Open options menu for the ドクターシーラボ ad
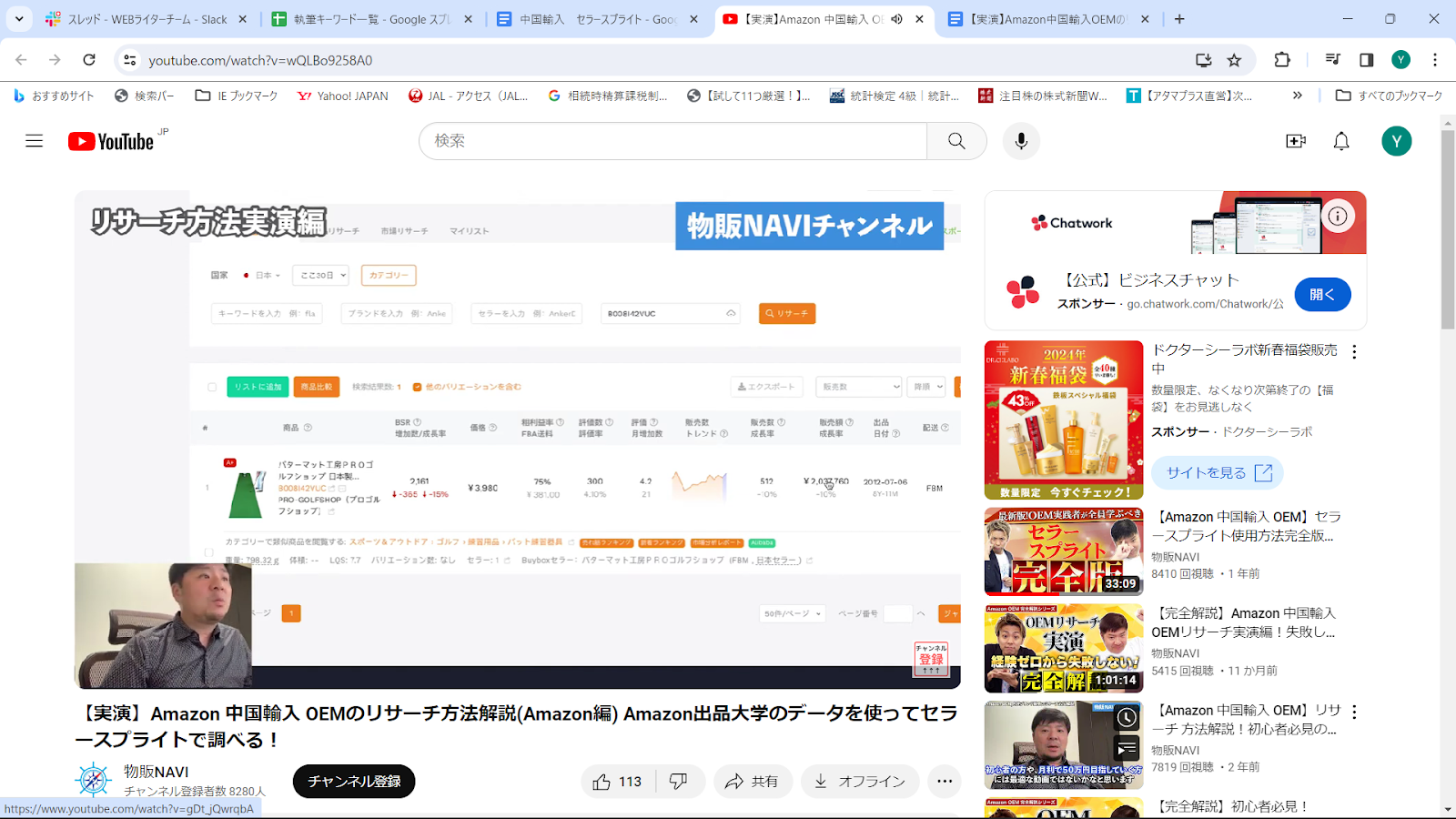 (1354, 351)
